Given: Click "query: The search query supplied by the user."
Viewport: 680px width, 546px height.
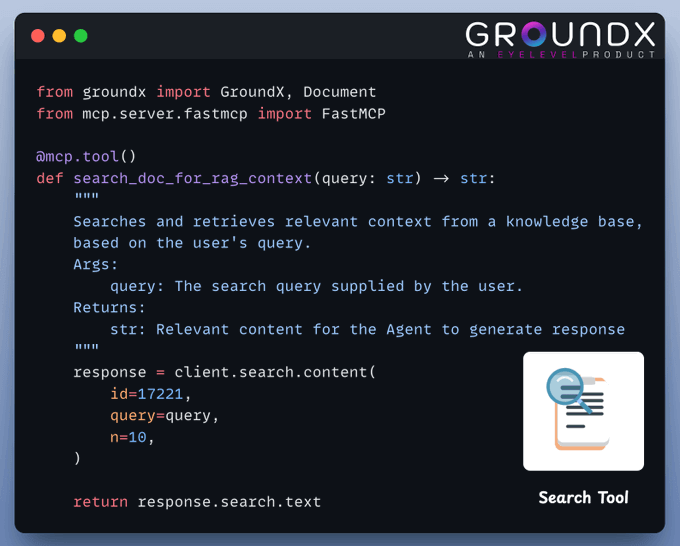Looking at the screenshot, I should (x=316, y=286).
